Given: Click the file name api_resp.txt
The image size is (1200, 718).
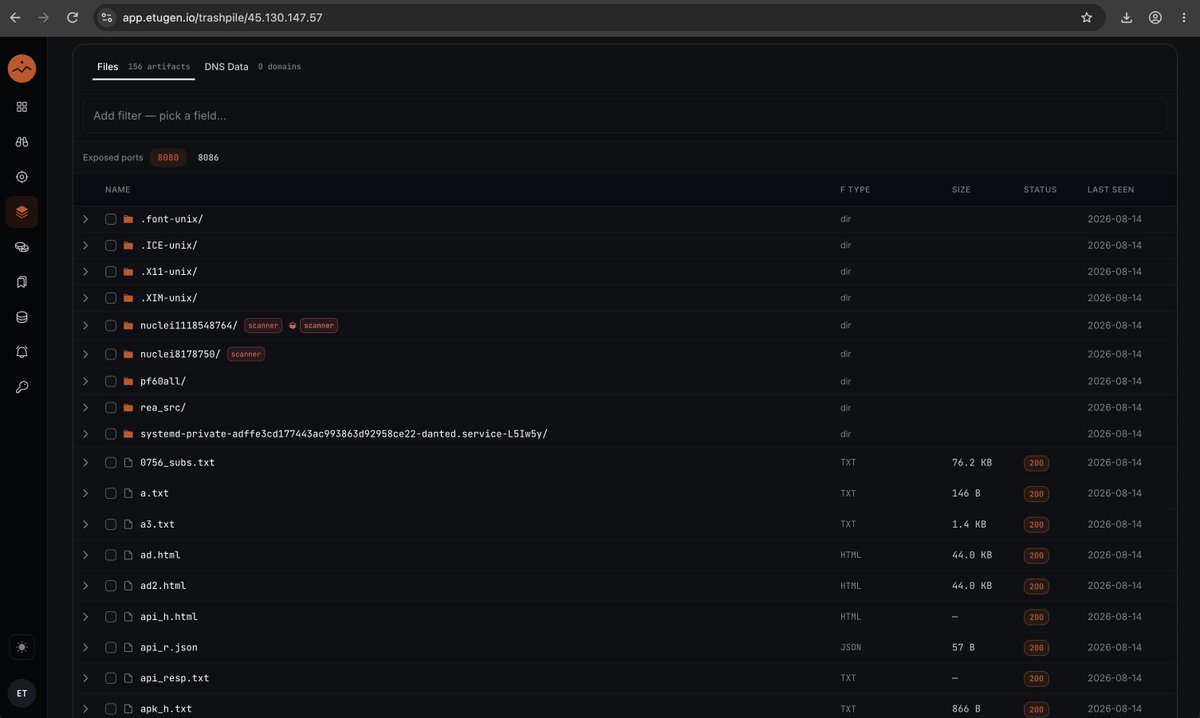Looking at the screenshot, I should pyautogui.click(x=175, y=678).
